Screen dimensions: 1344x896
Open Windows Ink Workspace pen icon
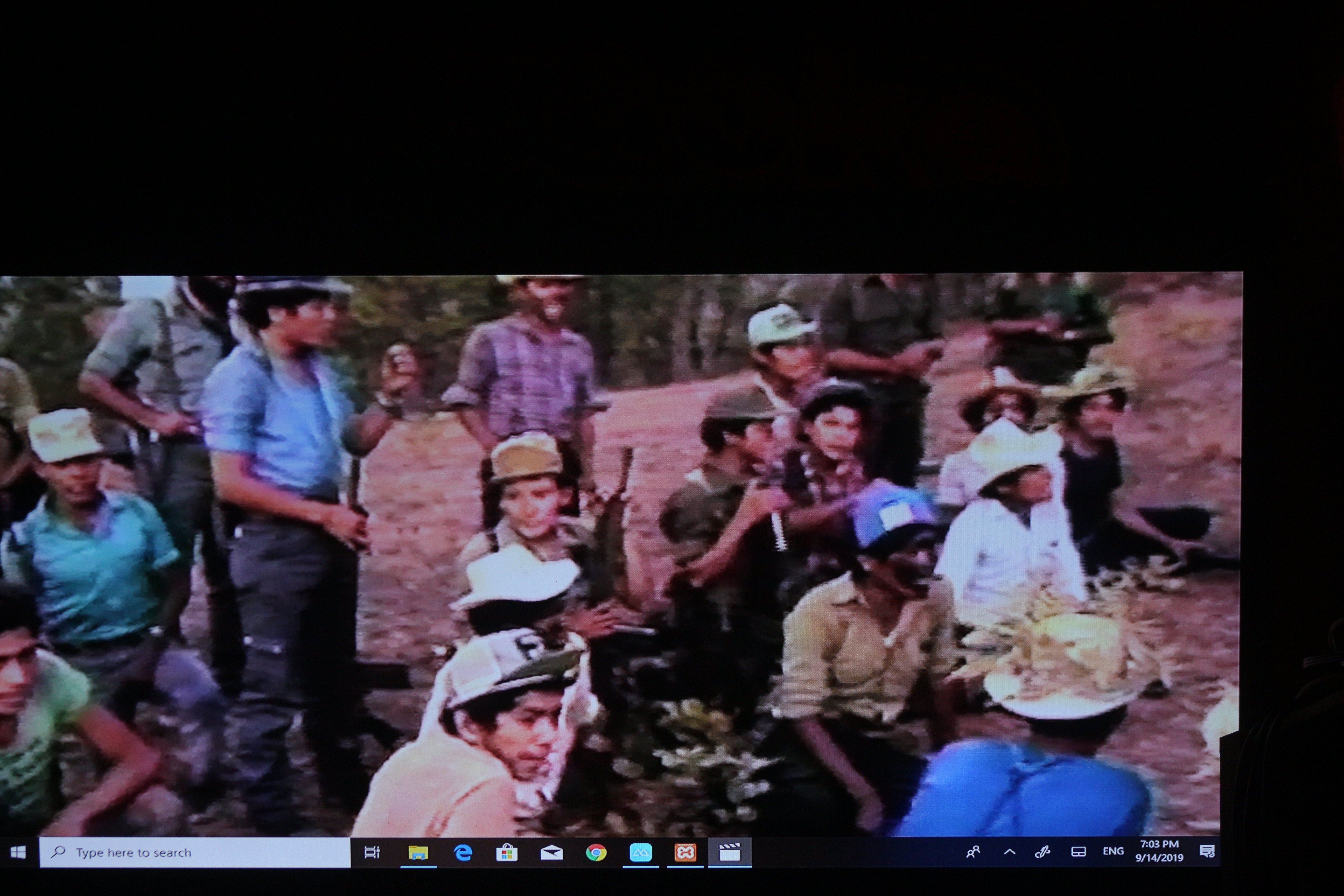(x=1043, y=852)
